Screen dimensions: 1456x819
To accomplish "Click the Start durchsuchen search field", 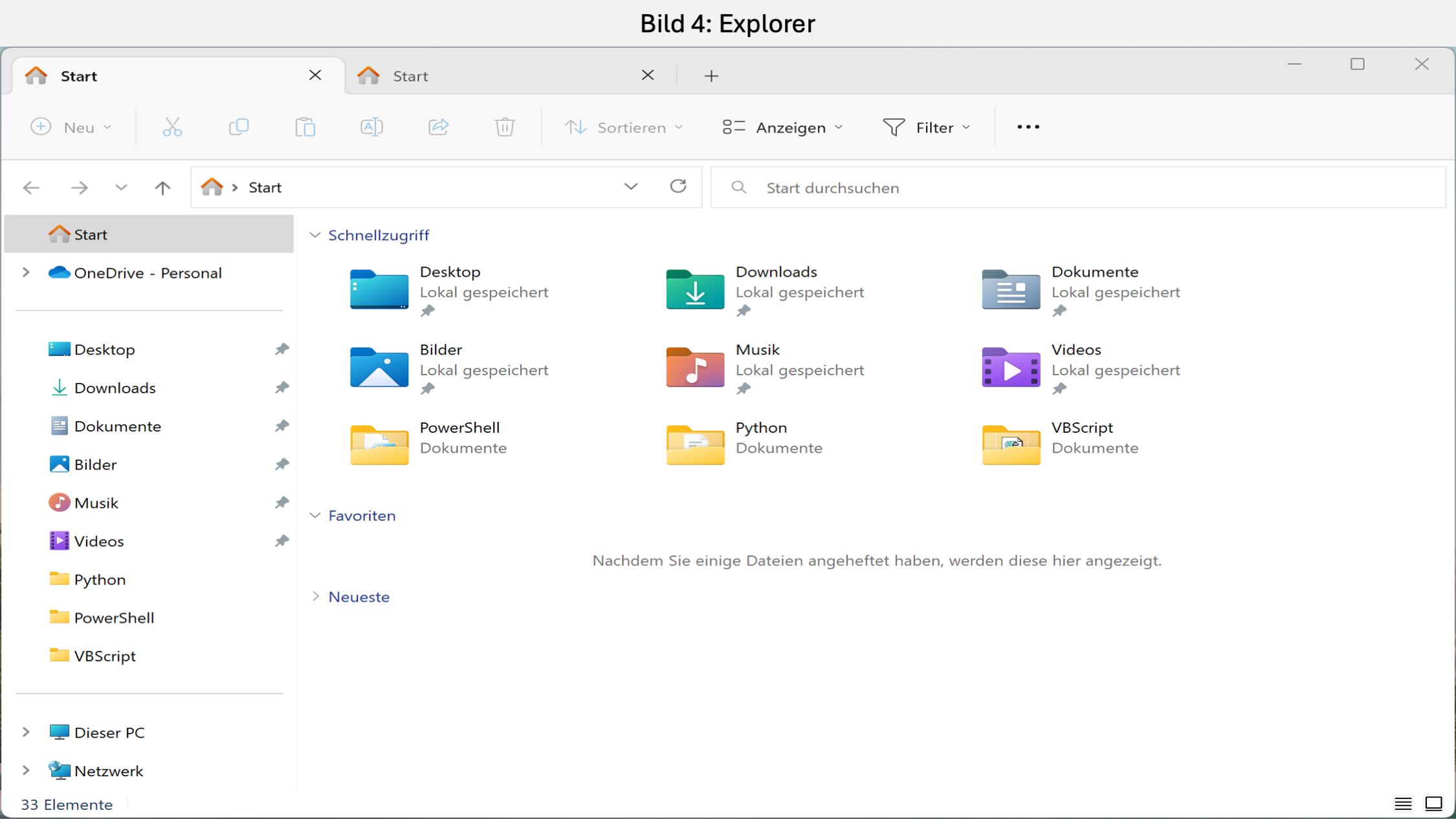I will tap(1078, 188).
